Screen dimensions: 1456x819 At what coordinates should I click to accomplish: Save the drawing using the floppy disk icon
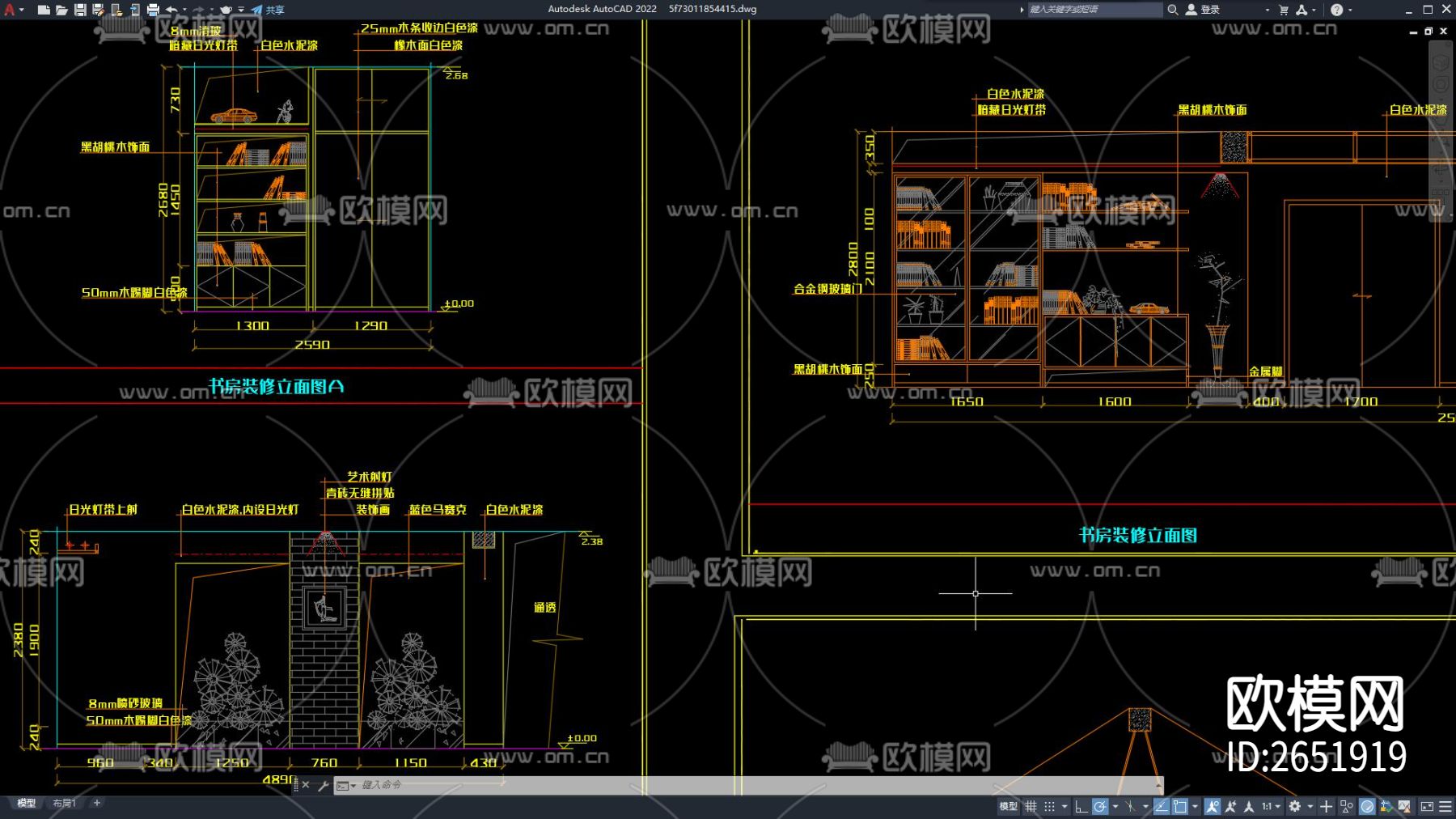click(80, 10)
